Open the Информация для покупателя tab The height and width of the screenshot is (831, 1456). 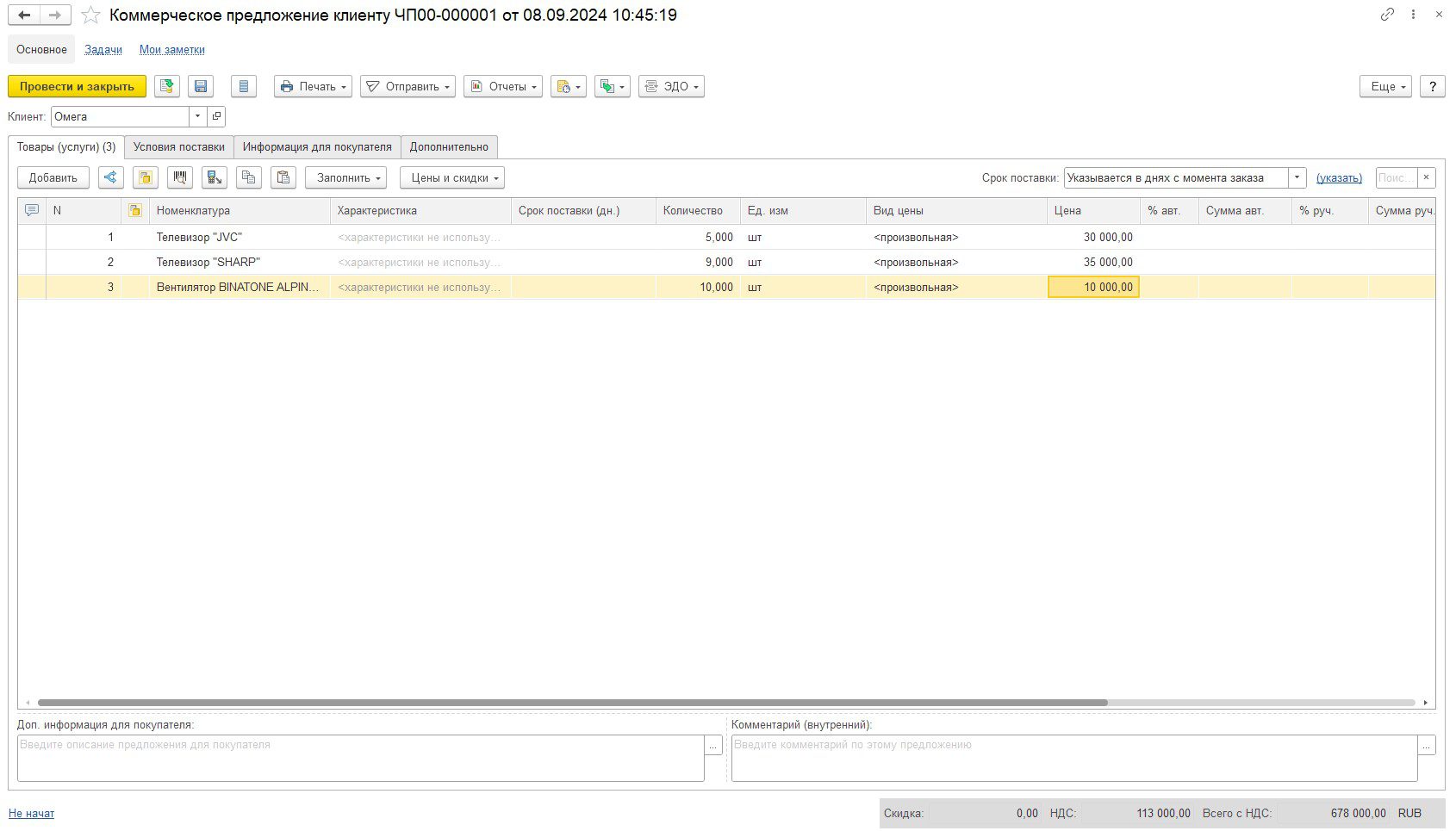316,146
